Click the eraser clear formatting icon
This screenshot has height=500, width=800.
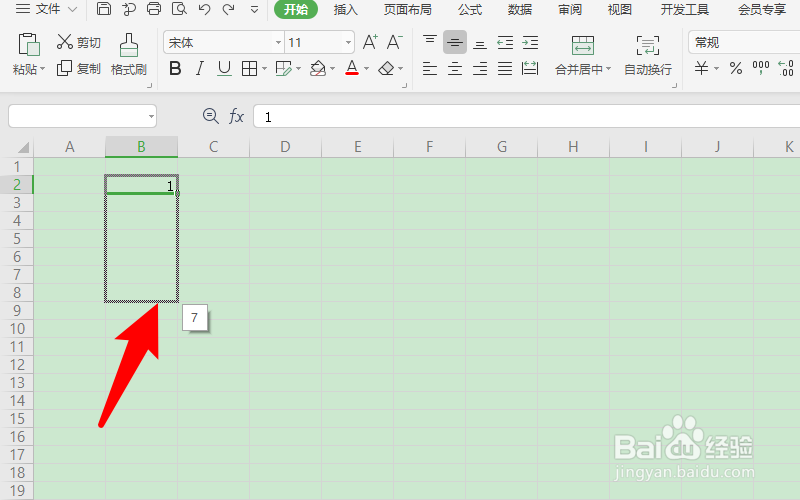386,68
